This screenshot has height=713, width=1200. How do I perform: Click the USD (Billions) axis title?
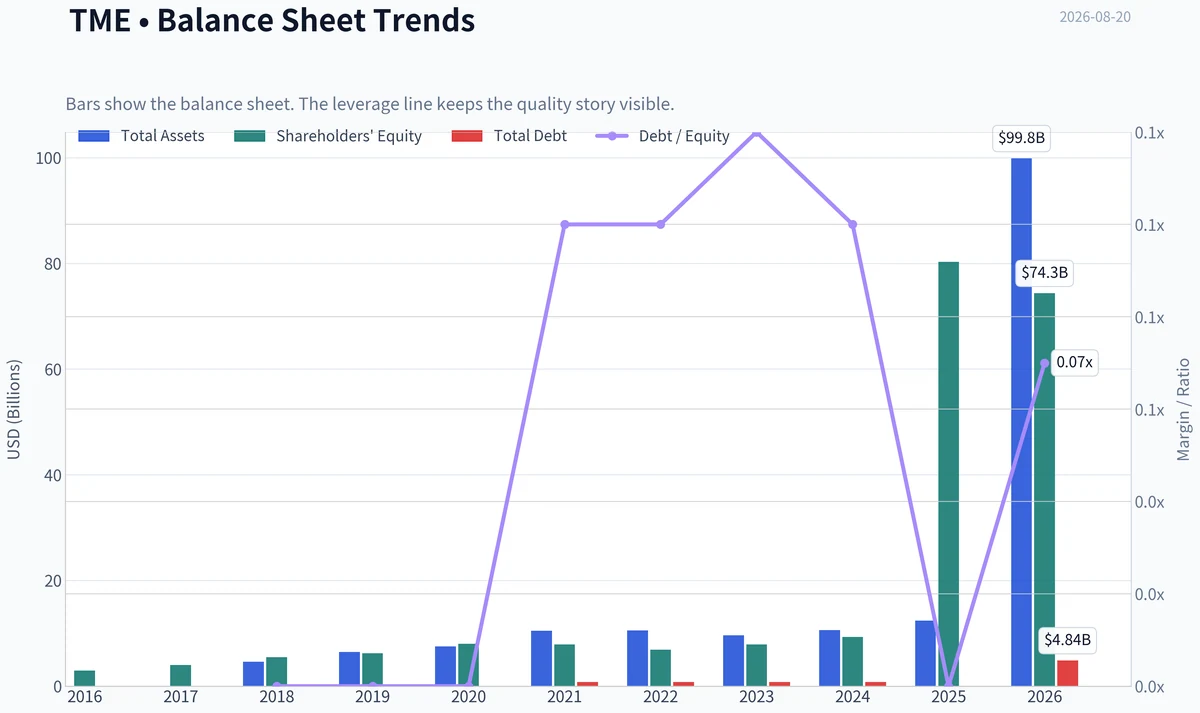point(14,410)
